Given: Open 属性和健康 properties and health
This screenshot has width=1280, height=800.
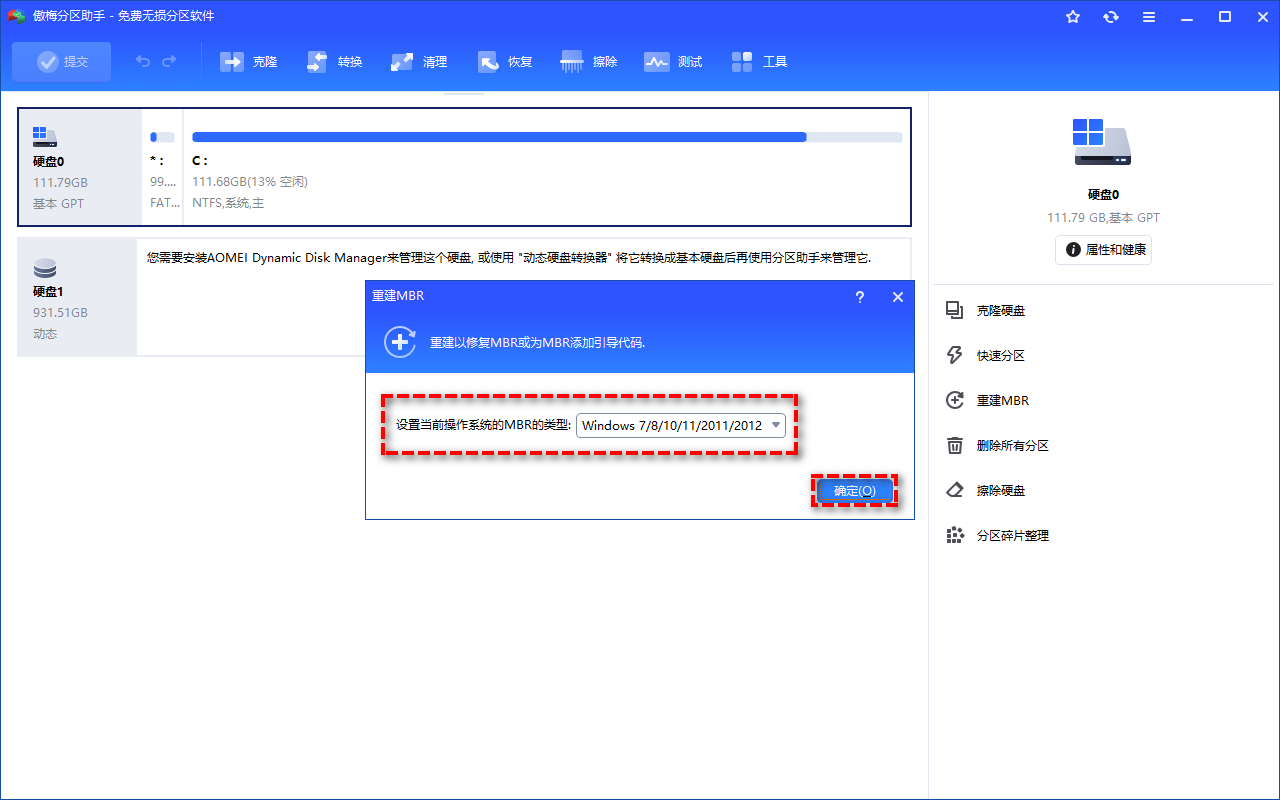Looking at the screenshot, I should pyautogui.click(x=1103, y=250).
